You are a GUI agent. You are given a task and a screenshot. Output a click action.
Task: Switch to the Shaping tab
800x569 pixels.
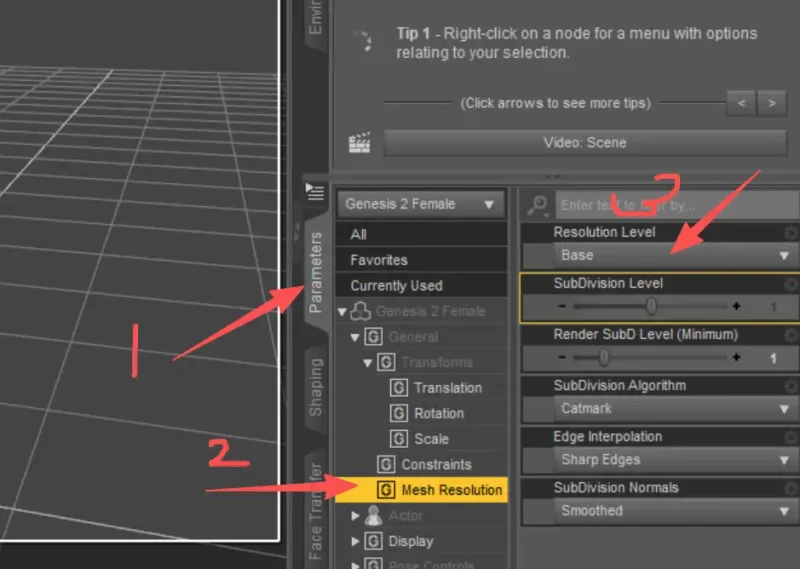click(x=315, y=388)
